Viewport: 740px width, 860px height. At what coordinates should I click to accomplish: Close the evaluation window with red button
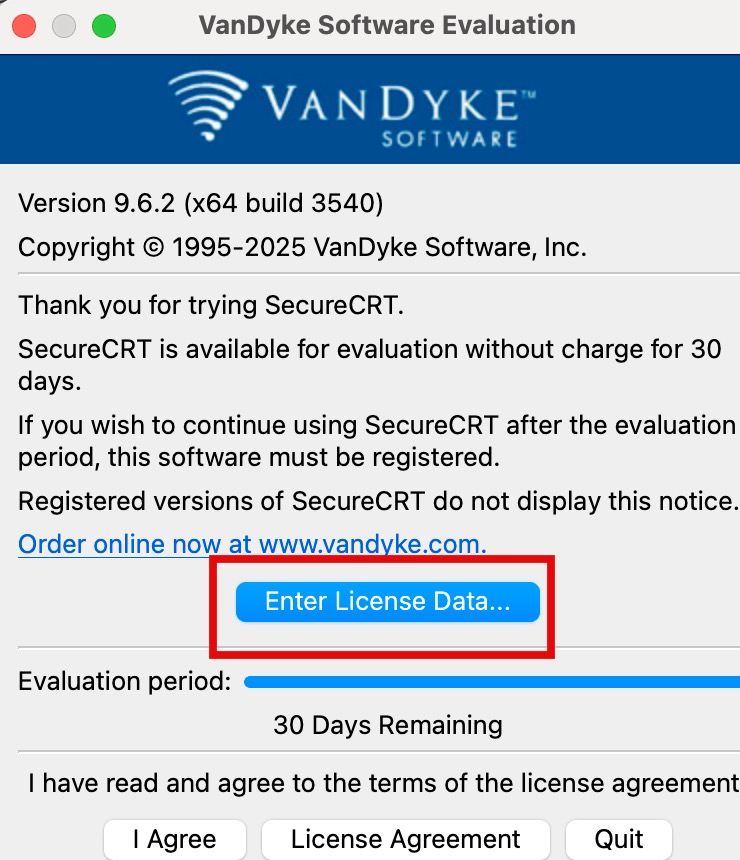click(x=25, y=25)
